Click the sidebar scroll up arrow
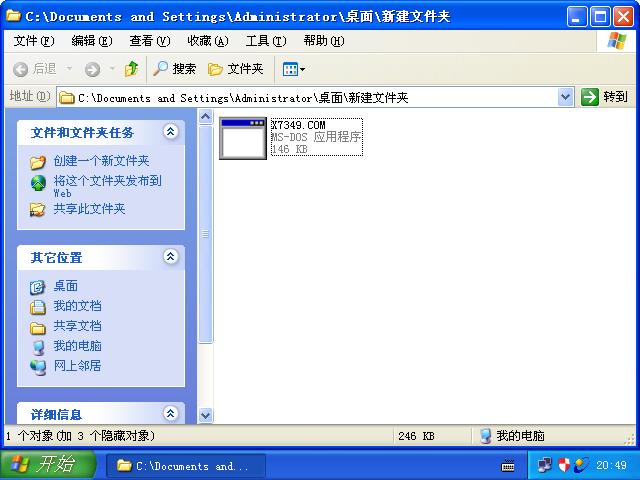The width and height of the screenshot is (640, 480). pos(206,117)
